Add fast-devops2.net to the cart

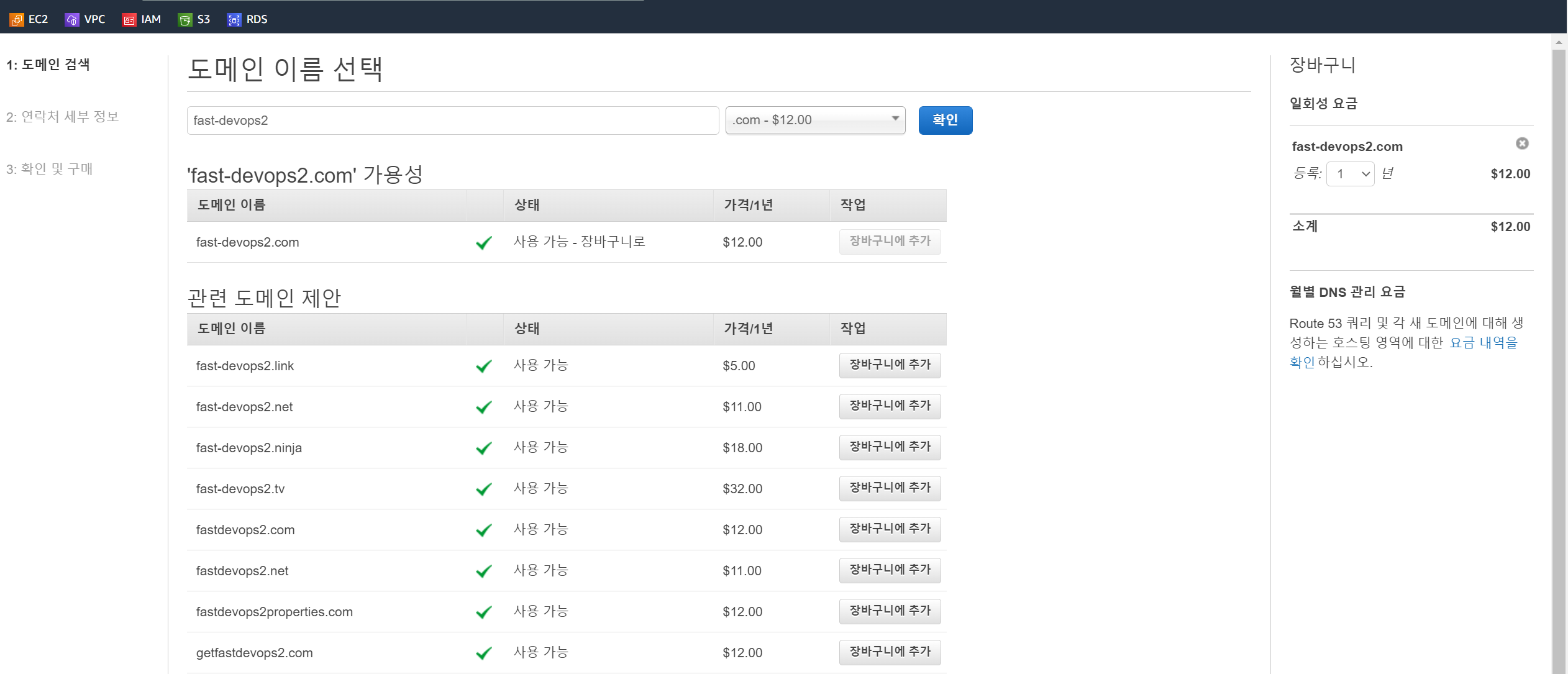[x=889, y=406]
